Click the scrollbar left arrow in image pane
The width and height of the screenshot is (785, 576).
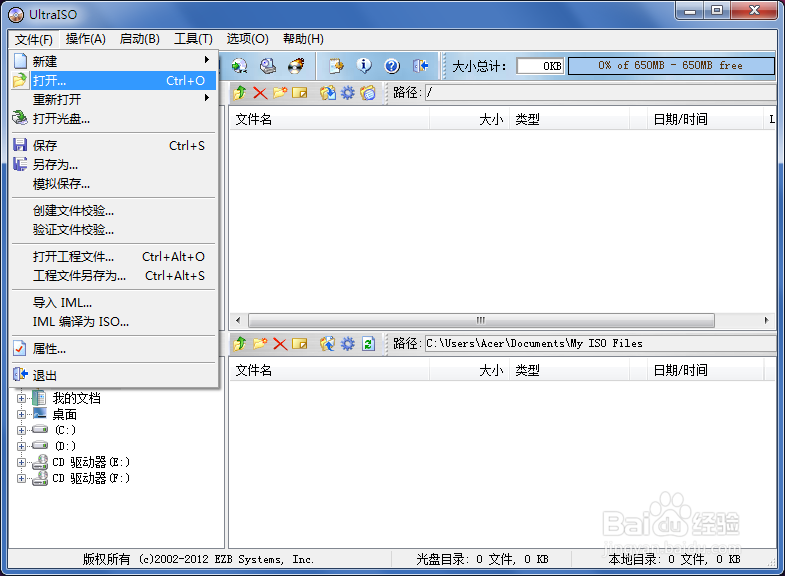(x=238, y=320)
